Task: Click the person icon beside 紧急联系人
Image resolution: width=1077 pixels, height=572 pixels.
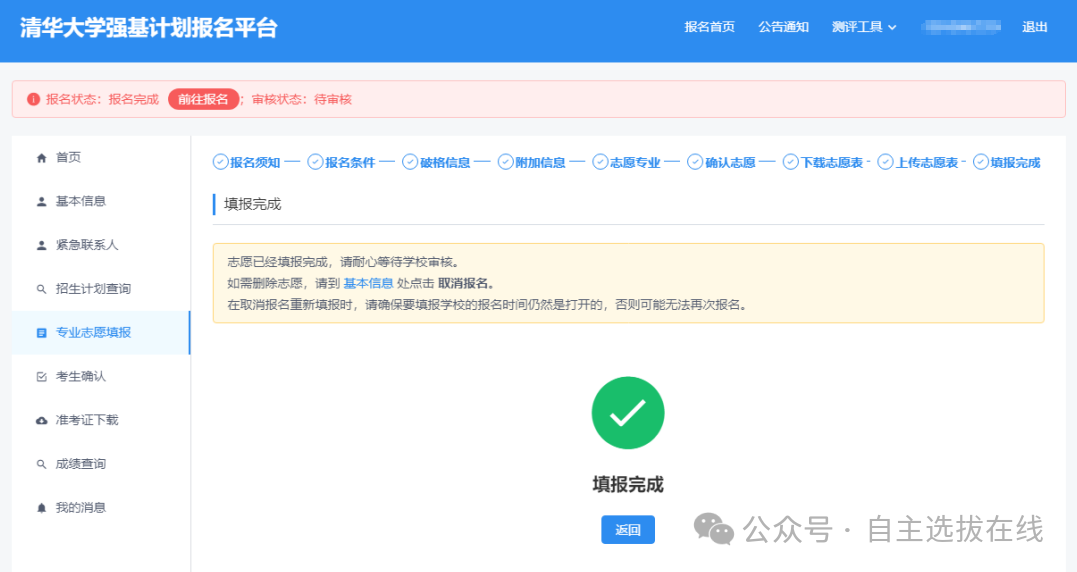Action: pyautogui.click(x=41, y=245)
